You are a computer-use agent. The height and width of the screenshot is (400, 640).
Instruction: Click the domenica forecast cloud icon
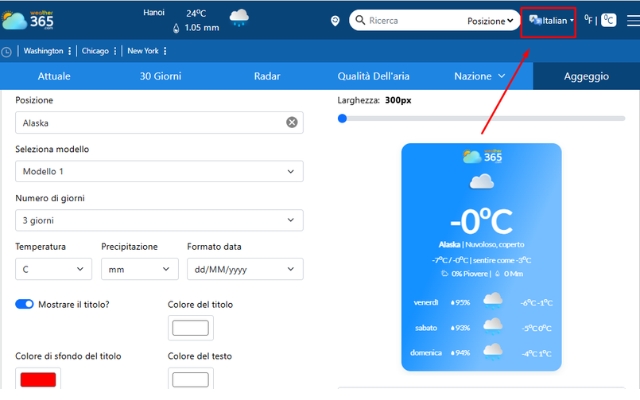(493, 352)
